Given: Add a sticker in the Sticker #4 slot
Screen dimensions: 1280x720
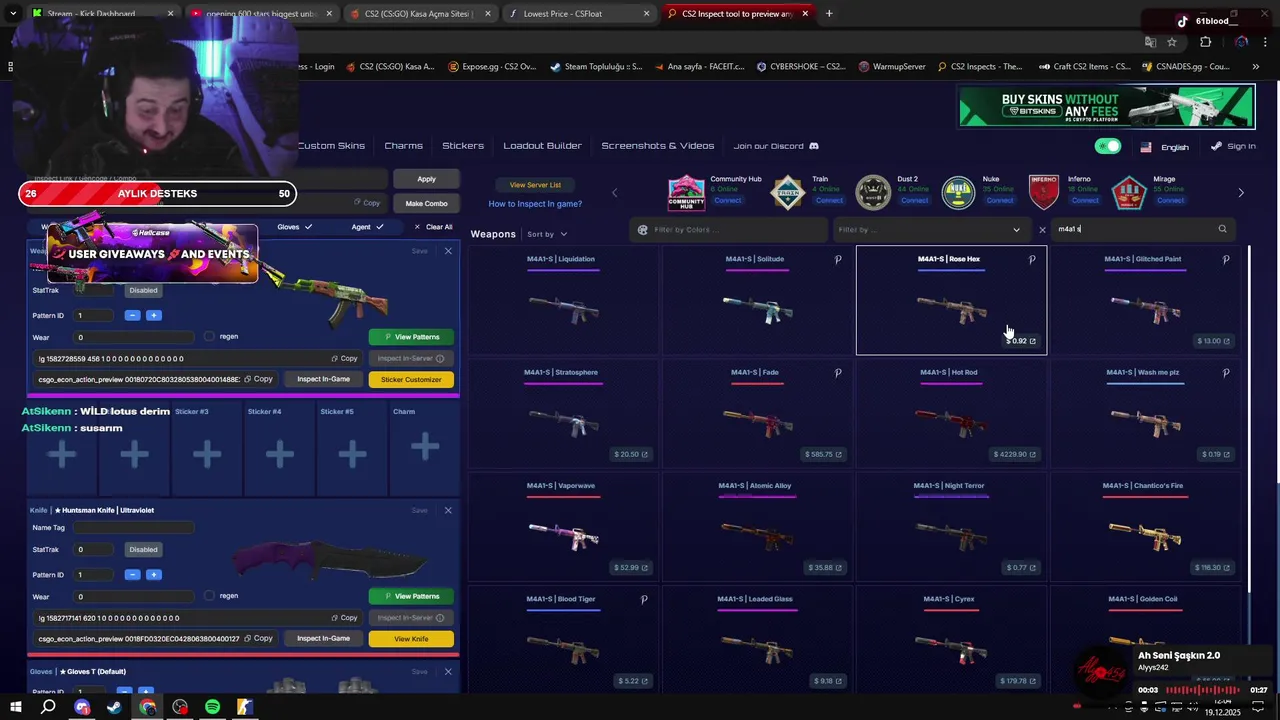Looking at the screenshot, I should [x=279, y=455].
